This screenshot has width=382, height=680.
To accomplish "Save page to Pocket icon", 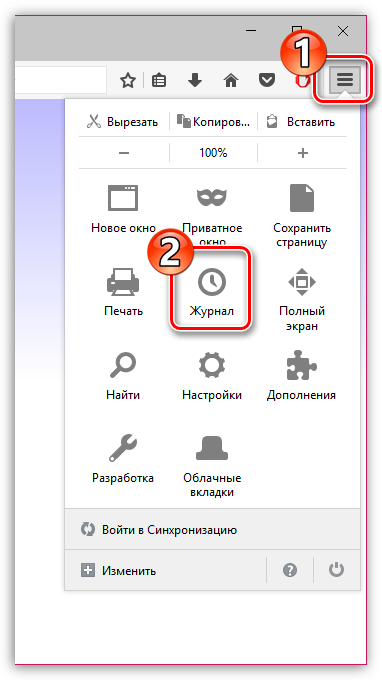I will [266, 80].
